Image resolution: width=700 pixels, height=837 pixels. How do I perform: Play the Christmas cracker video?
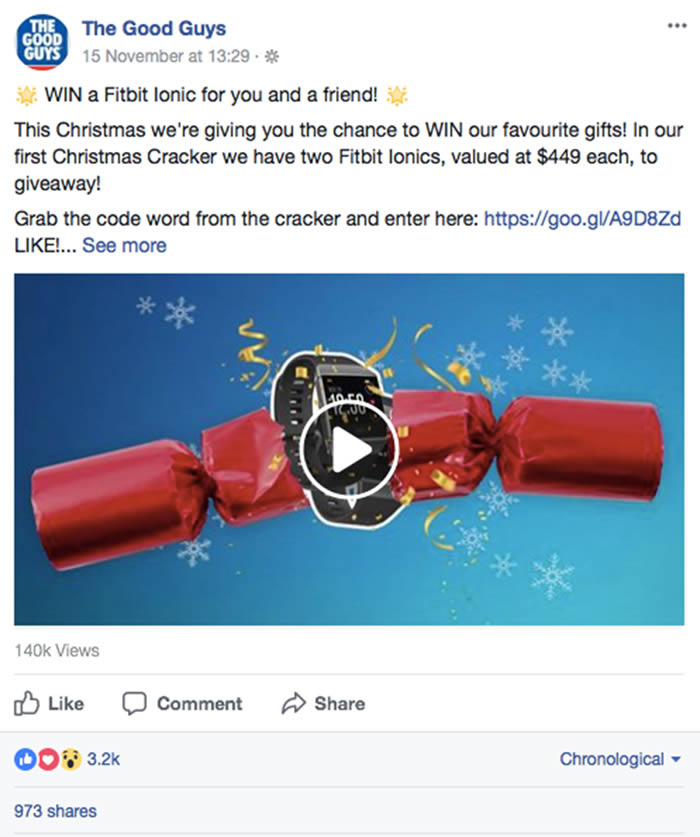pos(349,449)
